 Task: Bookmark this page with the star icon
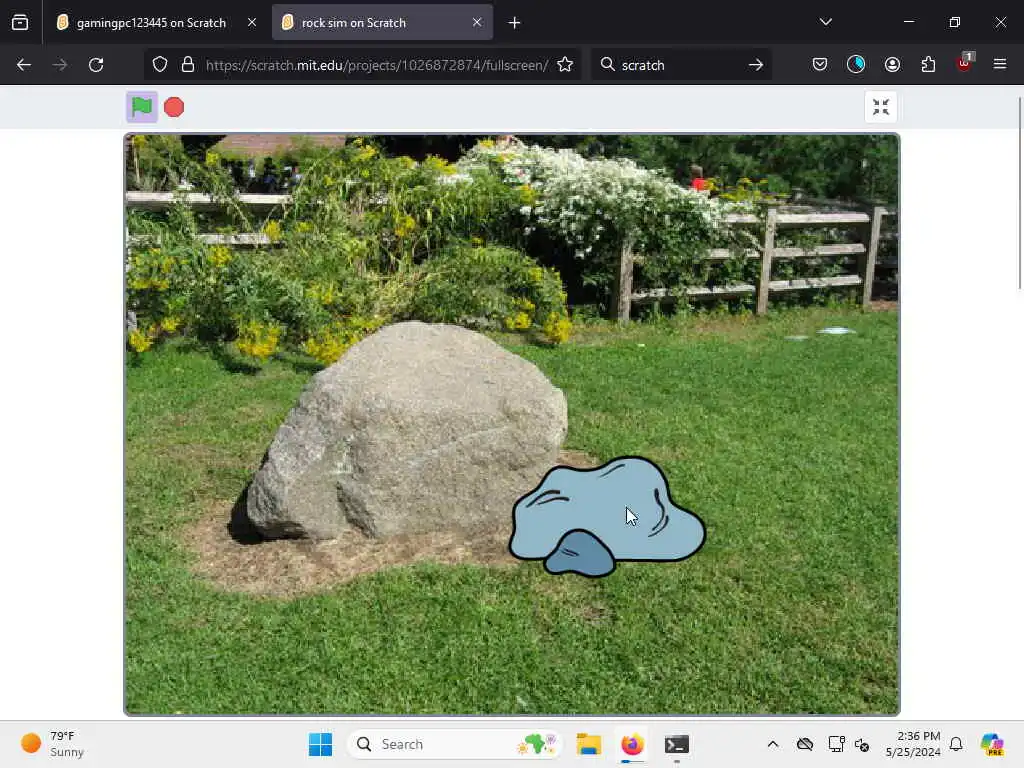click(x=565, y=65)
